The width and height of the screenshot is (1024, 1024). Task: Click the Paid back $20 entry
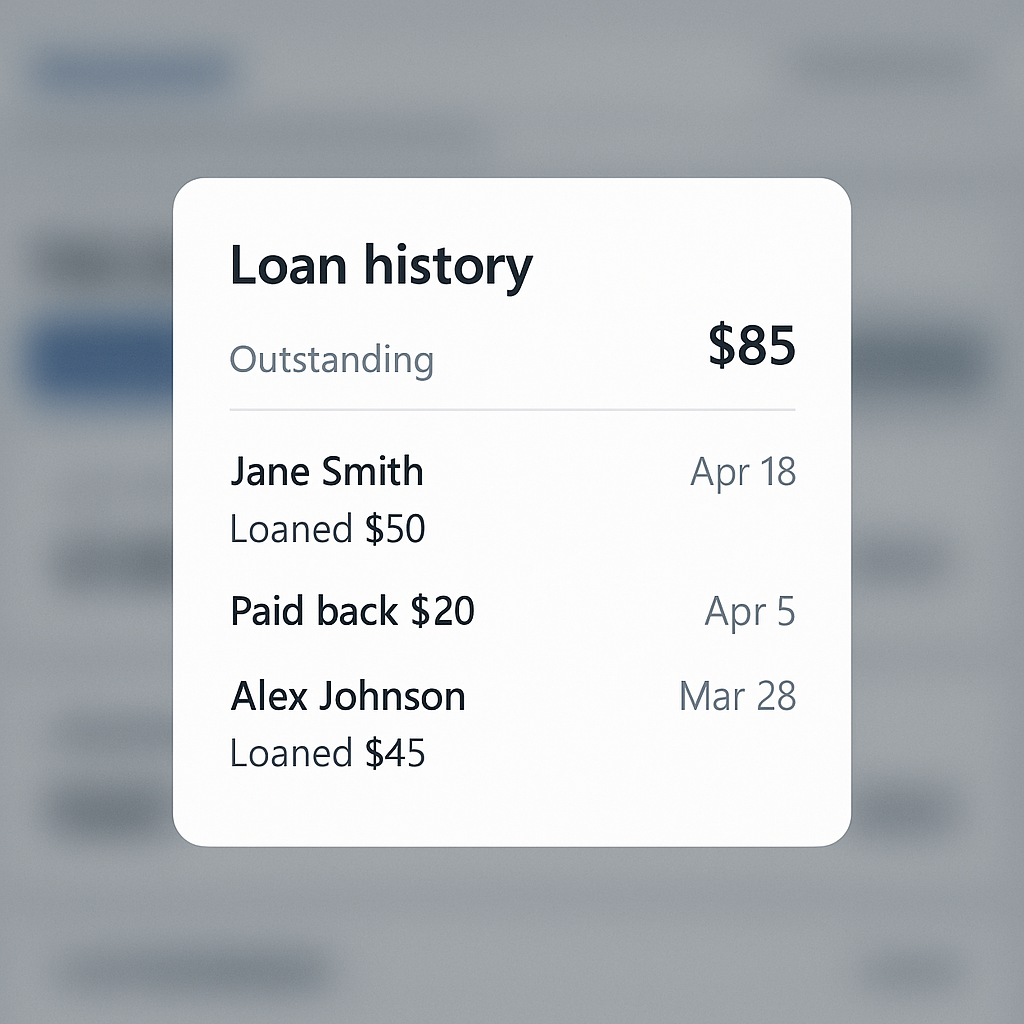point(352,610)
